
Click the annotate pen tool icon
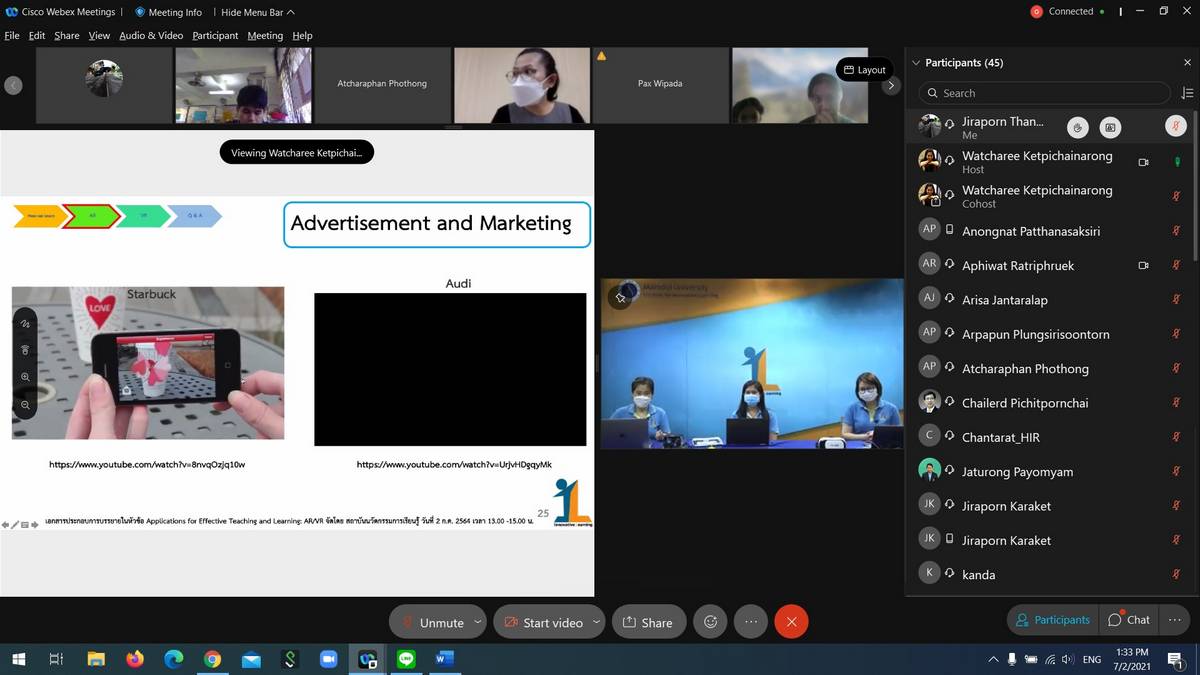(26, 324)
